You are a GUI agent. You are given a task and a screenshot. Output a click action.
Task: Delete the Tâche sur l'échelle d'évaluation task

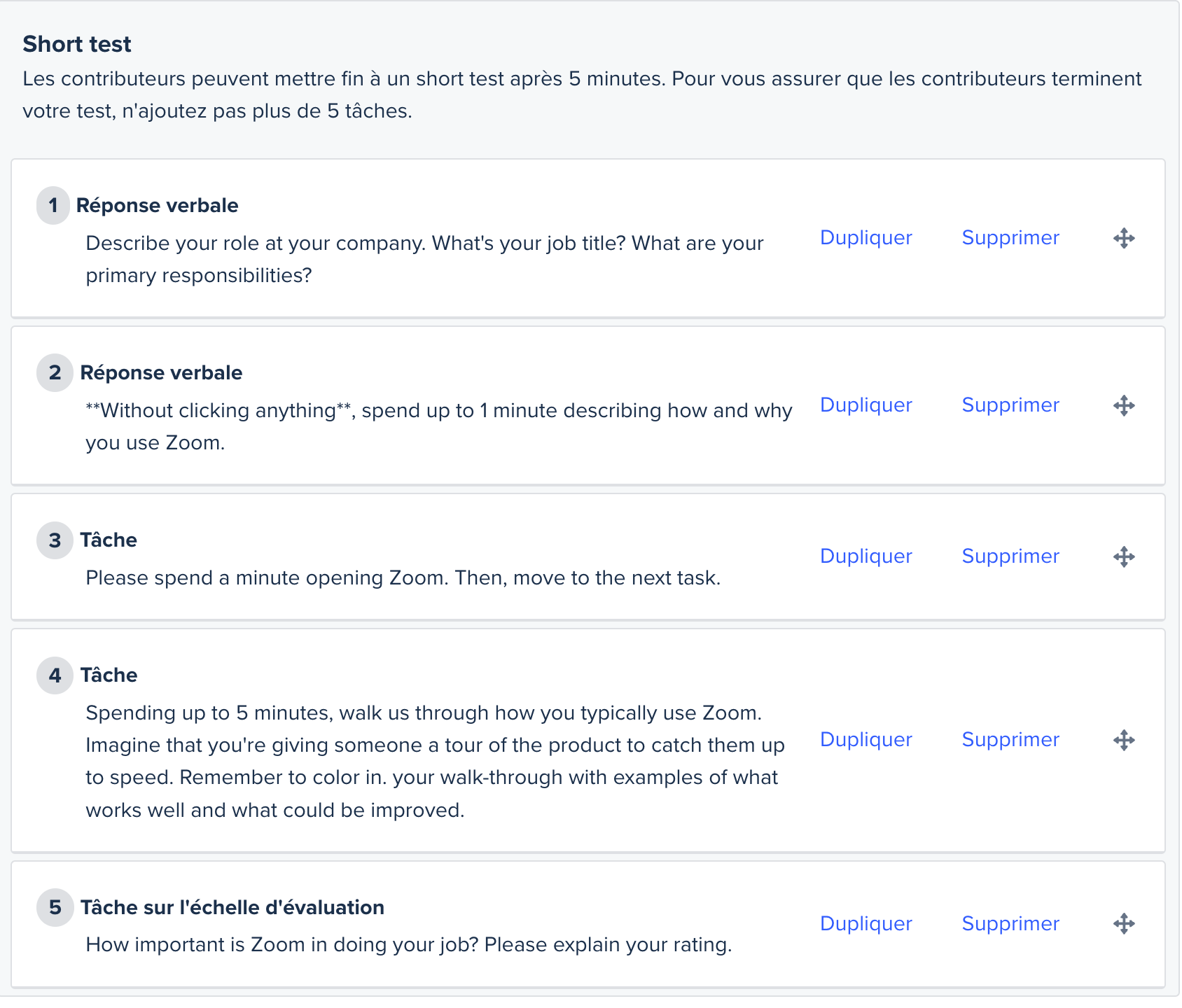[x=1010, y=924]
